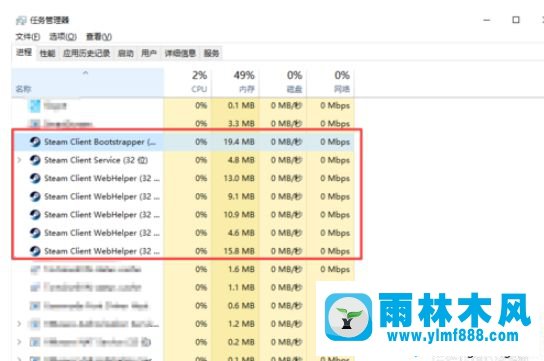The width and height of the screenshot is (544, 361).
Task: Sort processes by the 名称 column header
Action: tap(87, 83)
